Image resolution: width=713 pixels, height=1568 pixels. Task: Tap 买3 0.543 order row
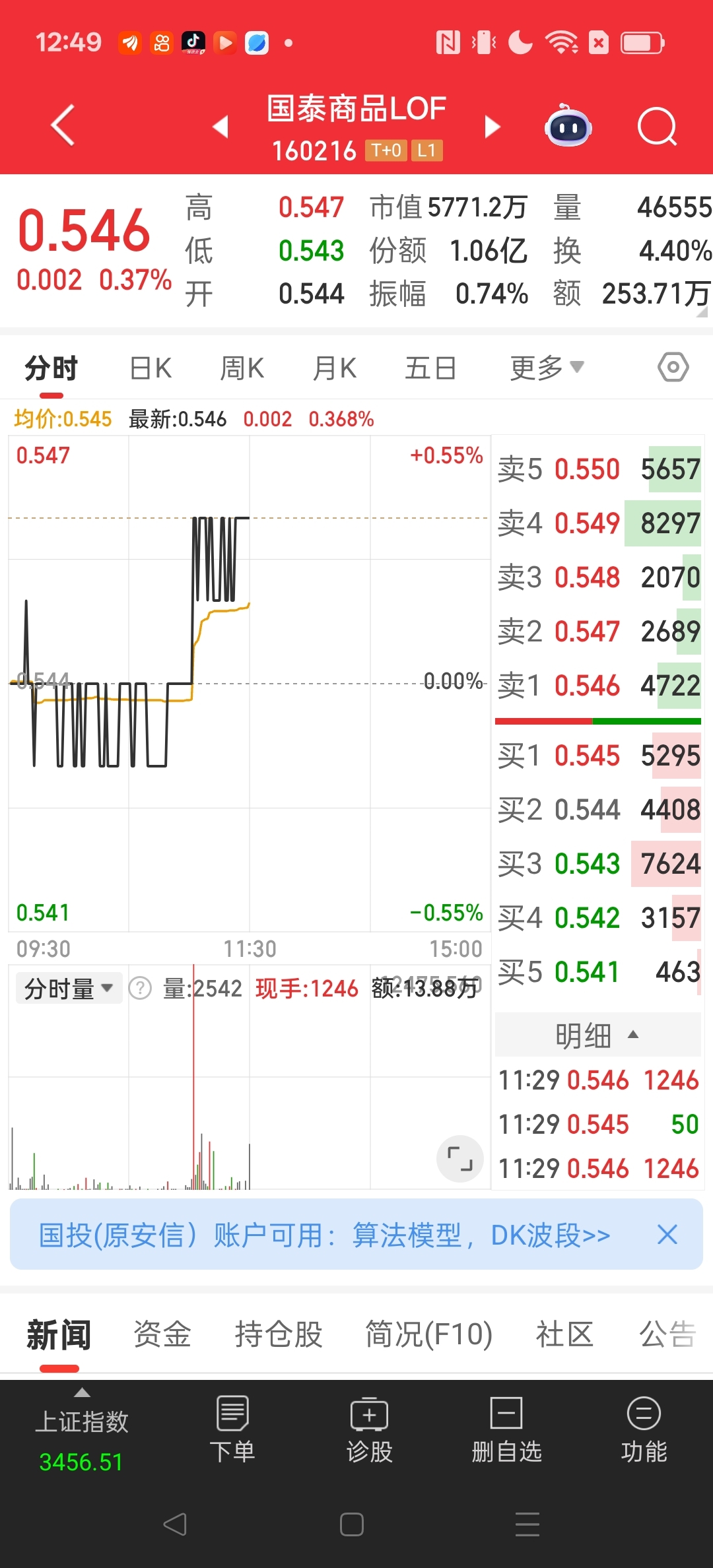[598, 864]
